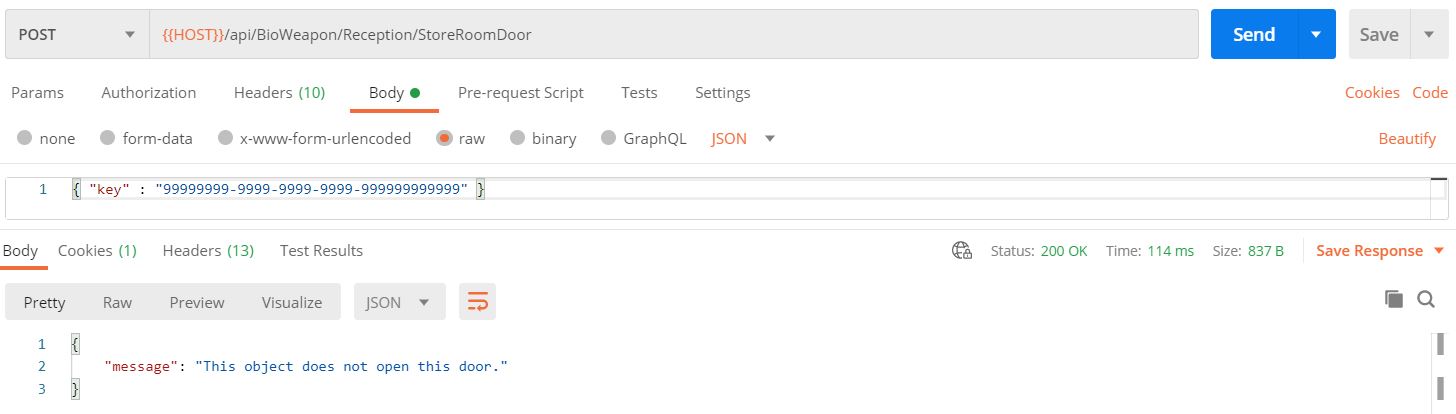Open the Cookies link near Code
Screen dimensions: 1456x414
1372,92
